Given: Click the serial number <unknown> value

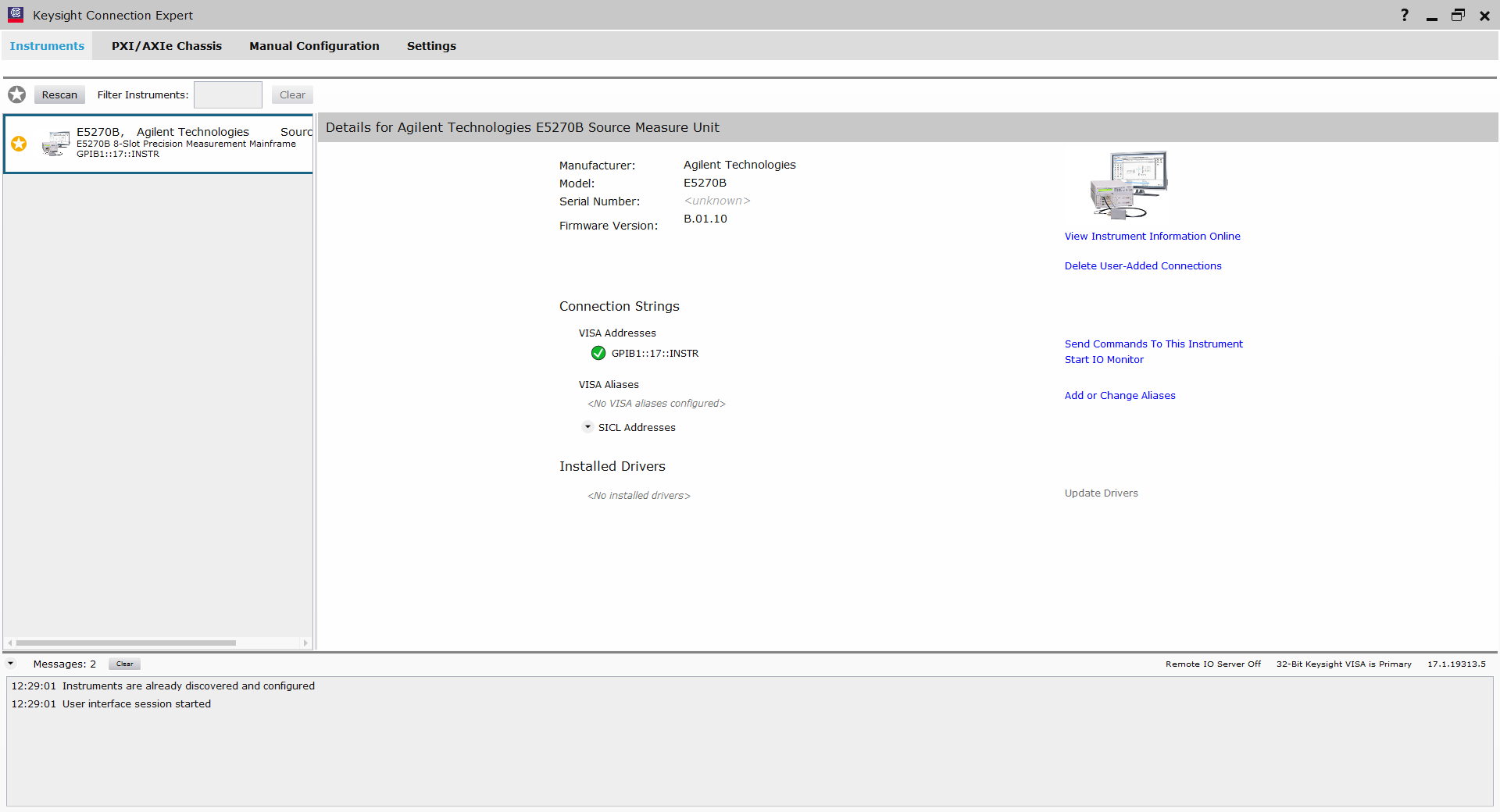Looking at the screenshot, I should click(x=717, y=201).
